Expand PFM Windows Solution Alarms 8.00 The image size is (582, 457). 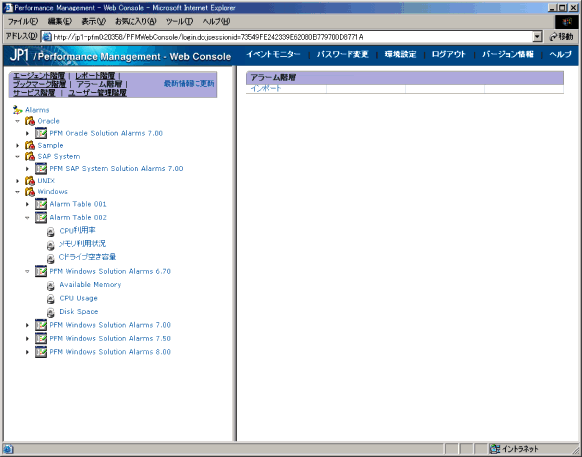click(27, 352)
